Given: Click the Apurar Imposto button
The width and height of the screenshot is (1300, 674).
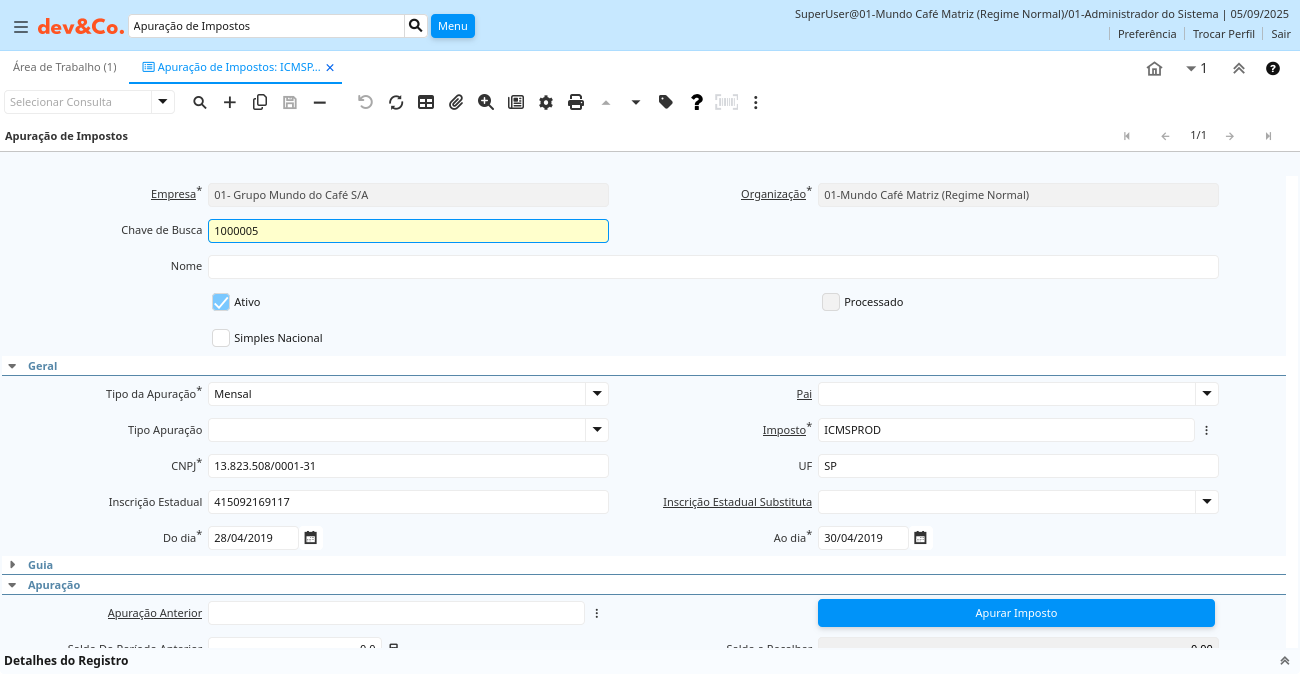Looking at the screenshot, I should click(1016, 613).
